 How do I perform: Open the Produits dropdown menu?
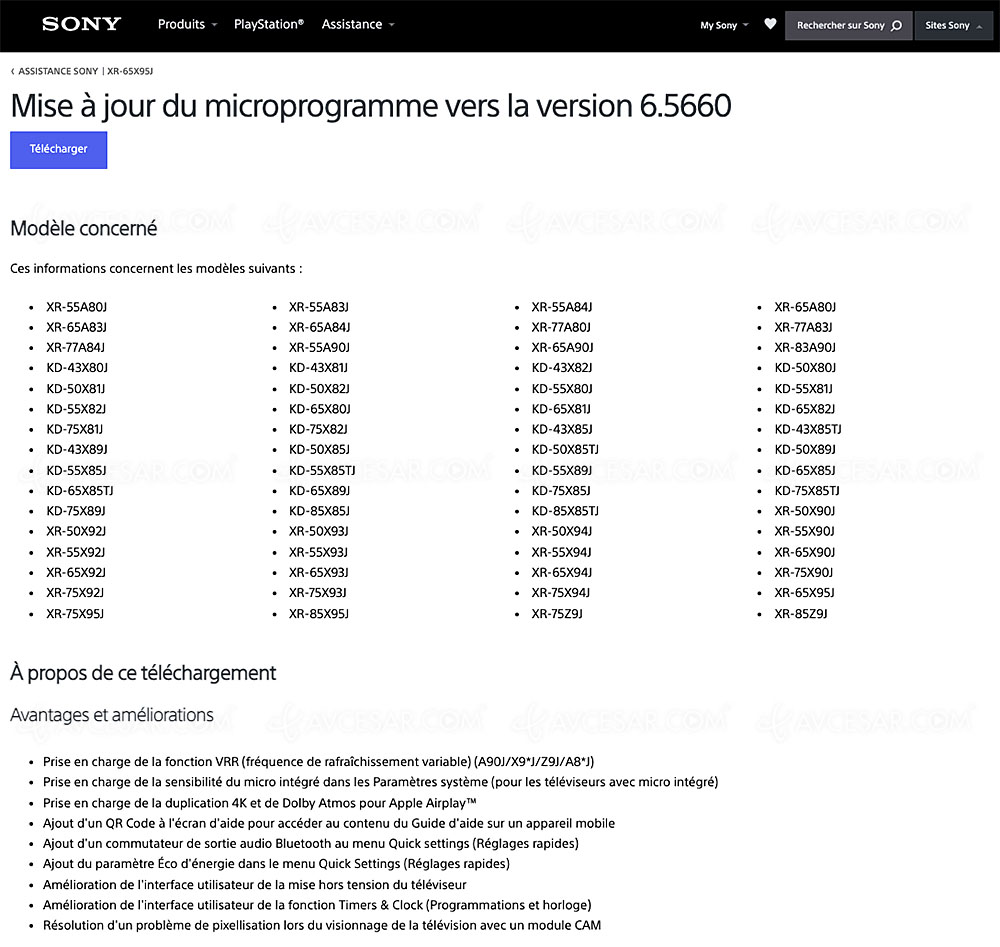click(187, 24)
